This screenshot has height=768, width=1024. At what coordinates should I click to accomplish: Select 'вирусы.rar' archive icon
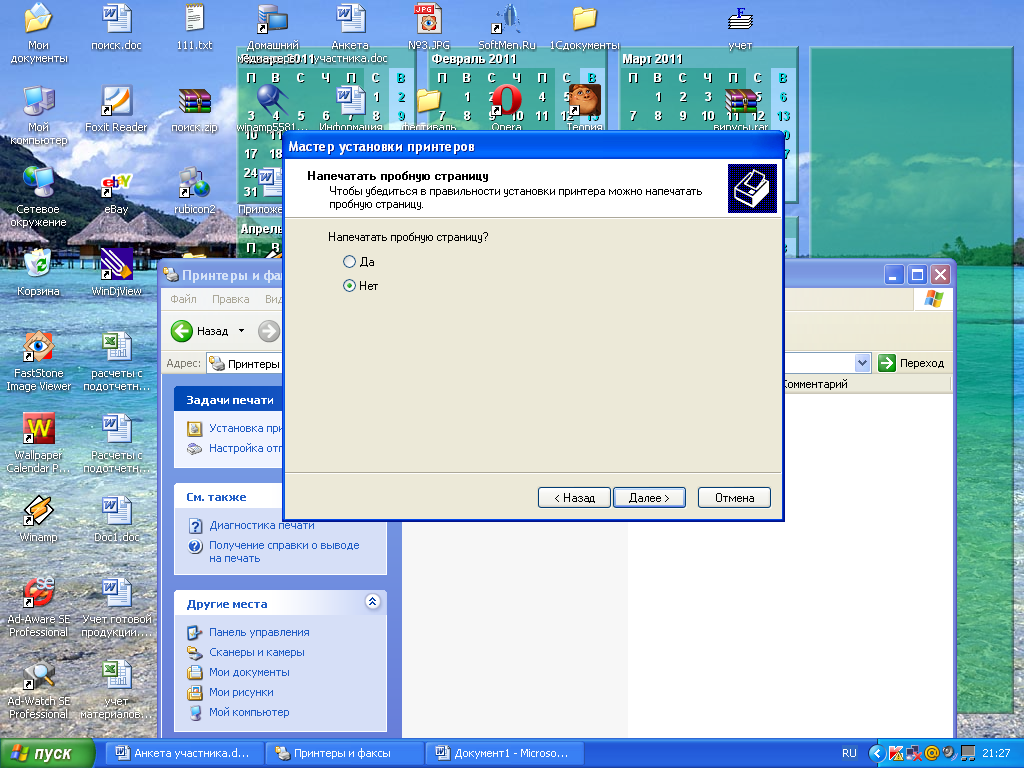(x=740, y=110)
